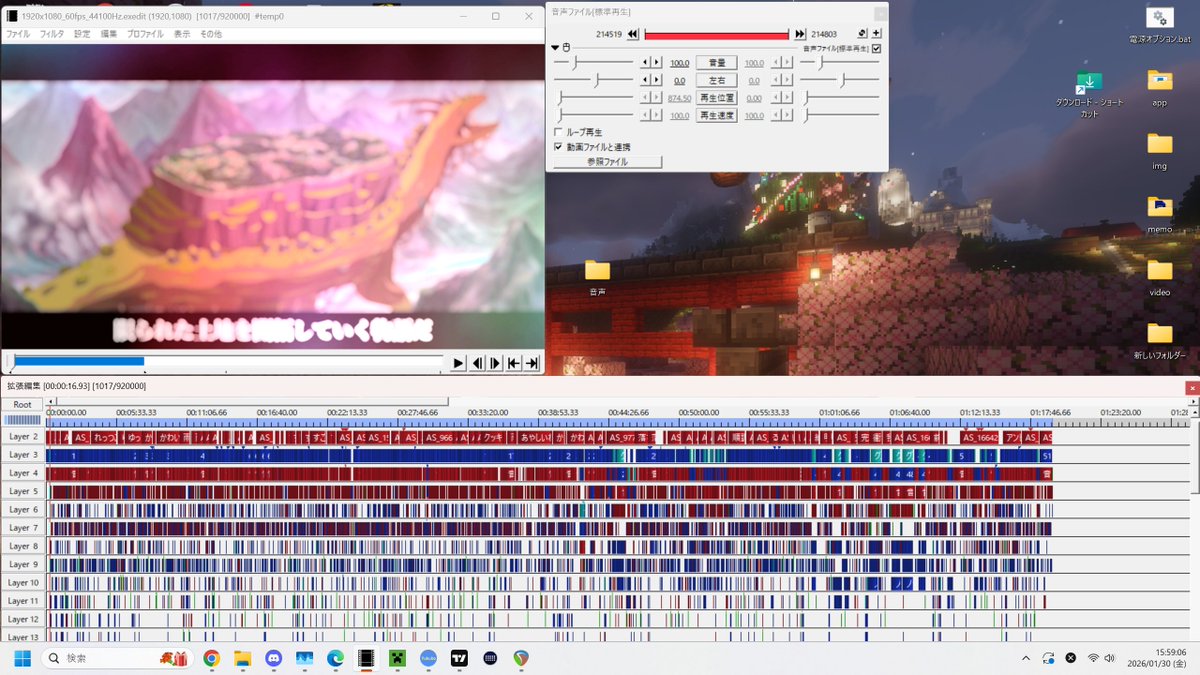Click the 再生位置 parameter button
Viewport: 1200px width, 675px height.
tap(716, 98)
